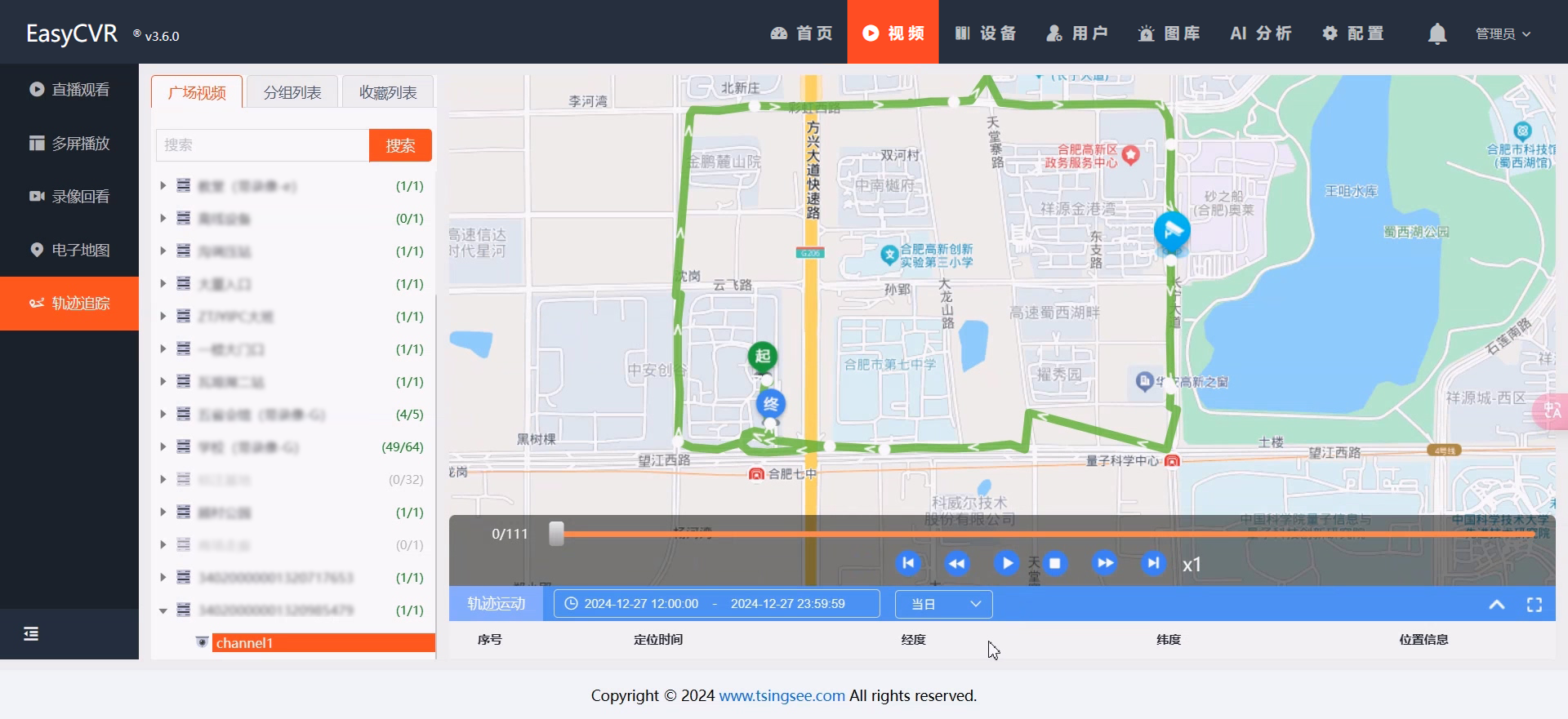Image resolution: width=1568 pixels, height=719 pixels.
Task: Open the 设备 devices section
Action: (x=986, y=33)
